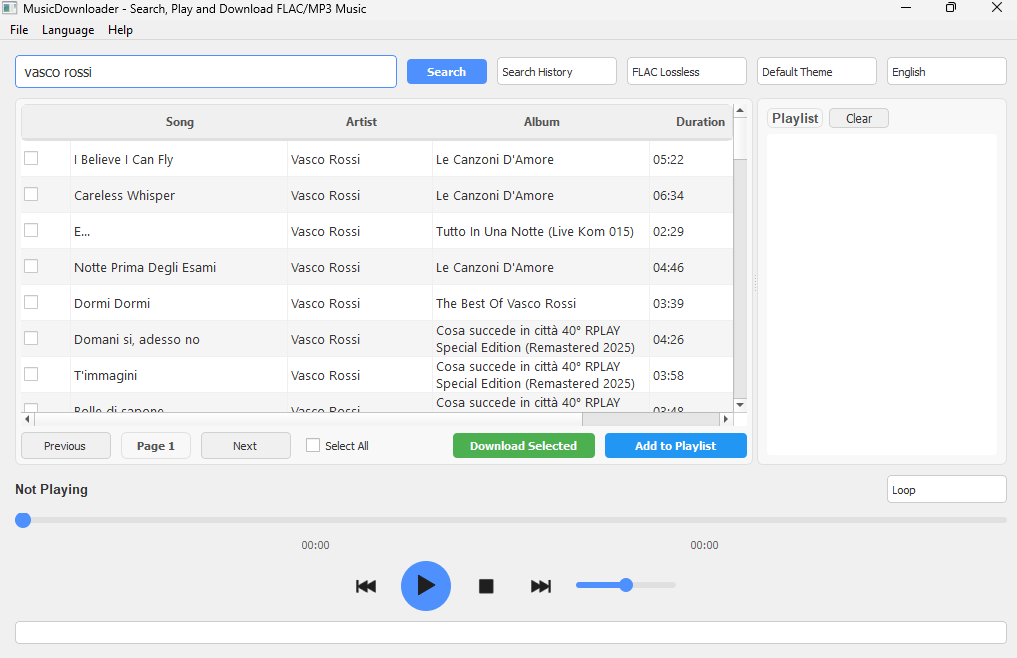Screen dimensions: 1017x658
Task: Check the Notte Prima Degli Esami row
Action: pos(31,266)
